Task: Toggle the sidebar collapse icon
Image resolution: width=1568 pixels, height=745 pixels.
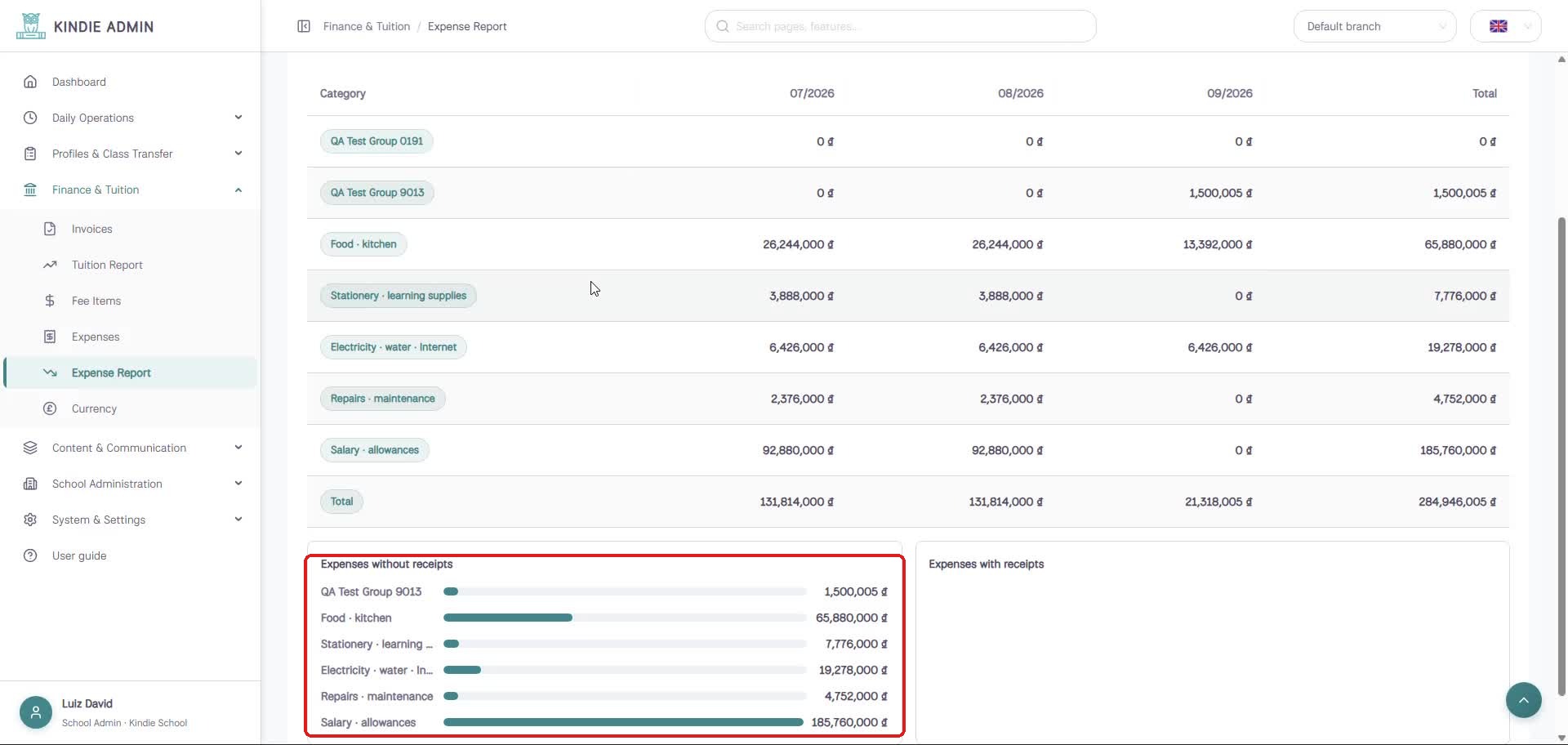Action: tap(304, 26)
